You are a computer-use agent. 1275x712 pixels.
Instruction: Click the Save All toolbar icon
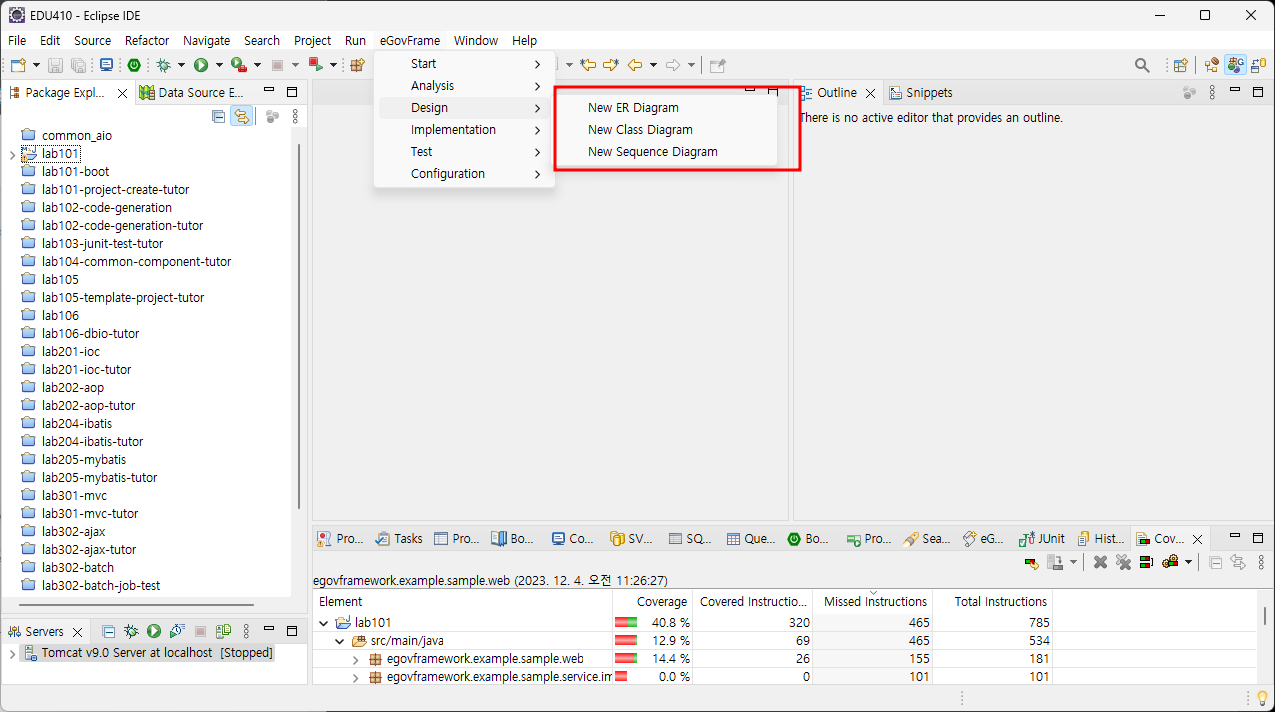pos(78,65)
